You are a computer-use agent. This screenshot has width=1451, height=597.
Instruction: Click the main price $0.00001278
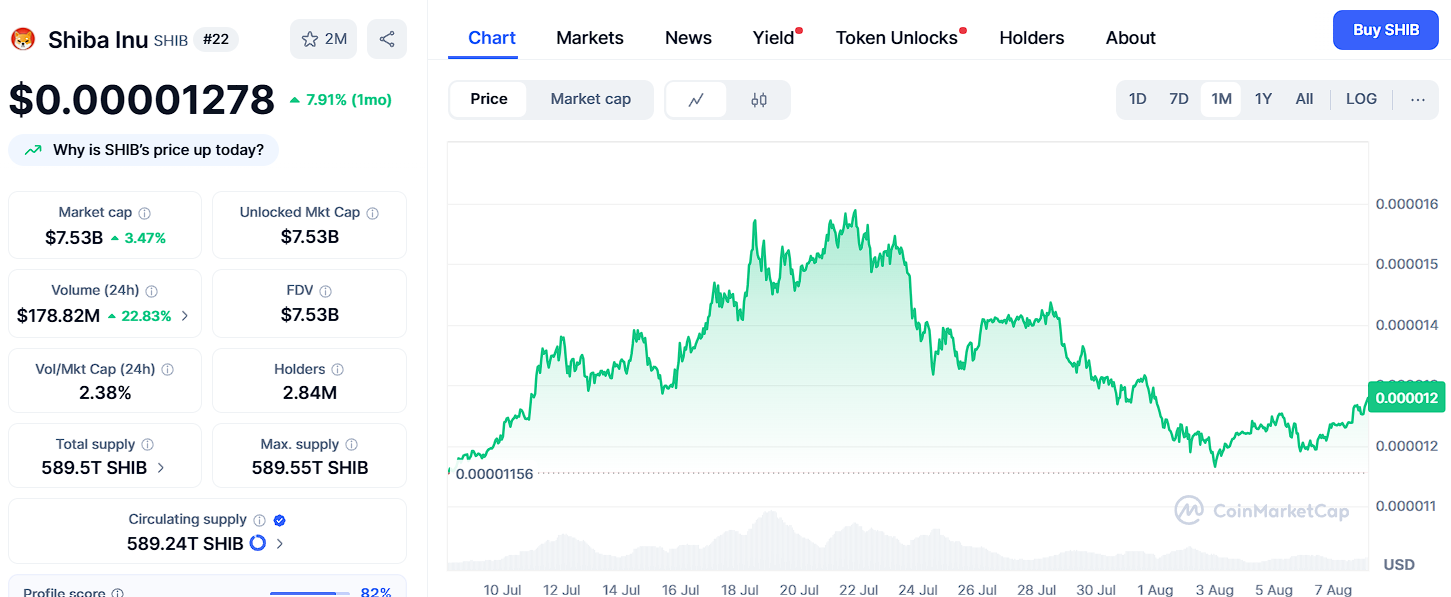pyautogui.click(x=142, y=100)
